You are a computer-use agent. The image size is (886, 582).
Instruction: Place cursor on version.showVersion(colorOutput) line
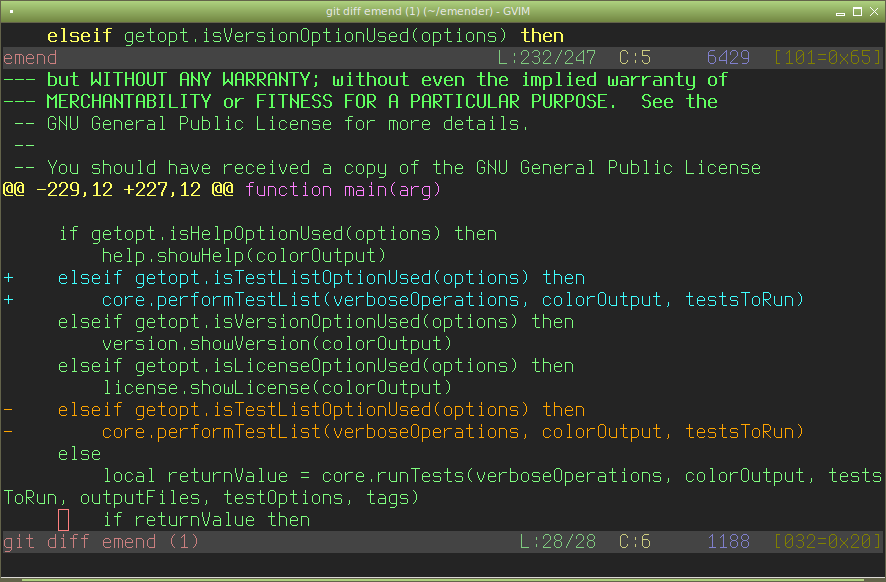[277, 344]
